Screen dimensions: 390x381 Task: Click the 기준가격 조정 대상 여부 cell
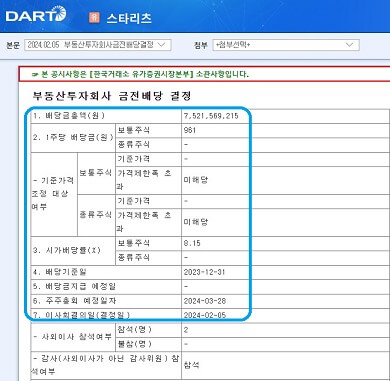pyautogui.click(x=54, y=194)
